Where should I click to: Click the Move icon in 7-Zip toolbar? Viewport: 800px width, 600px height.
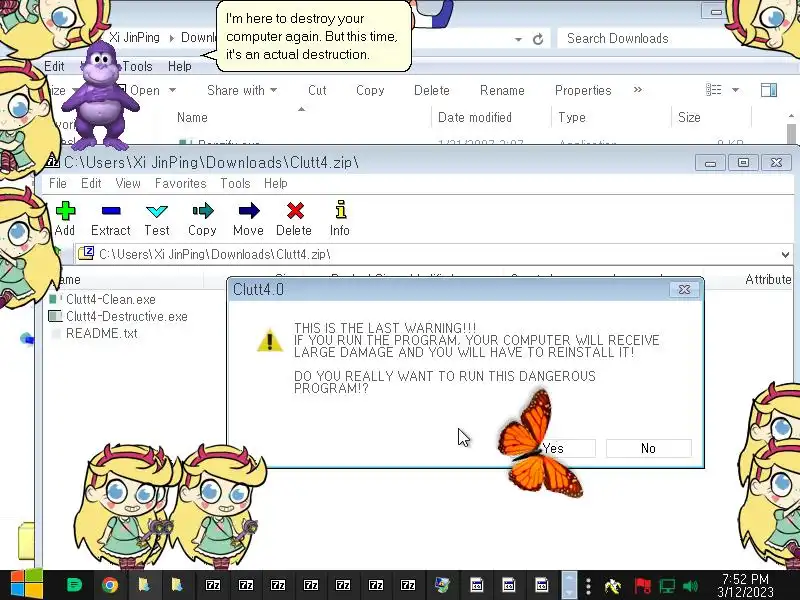248,211
